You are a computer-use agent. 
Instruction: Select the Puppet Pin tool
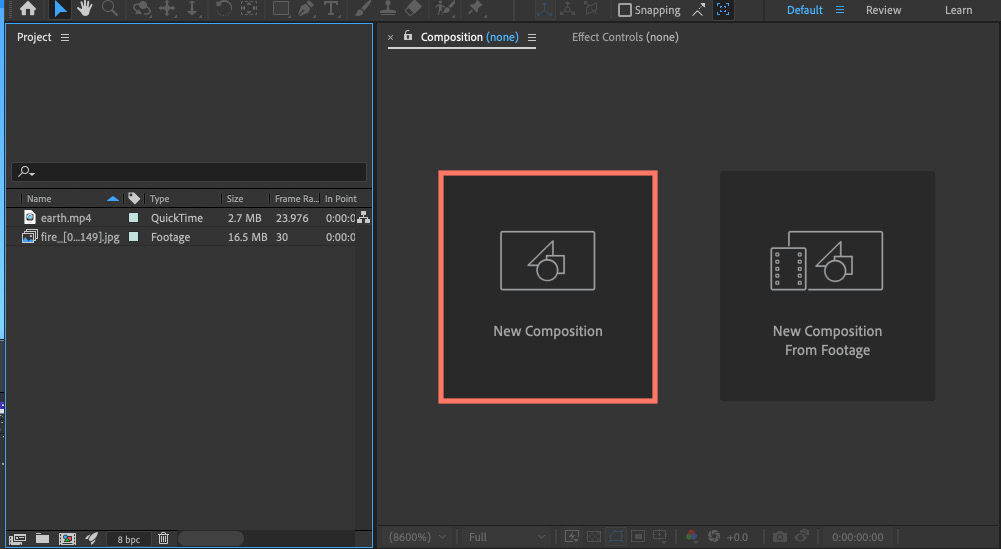coord(475,9)
